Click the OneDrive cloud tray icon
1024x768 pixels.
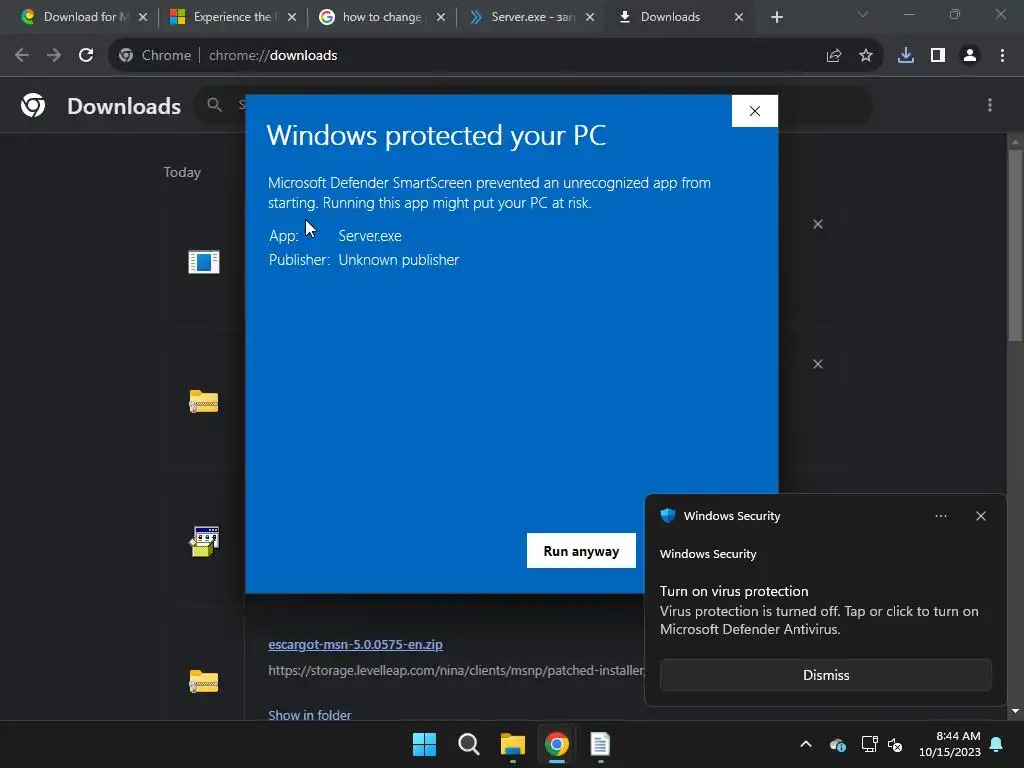[838, 744]
